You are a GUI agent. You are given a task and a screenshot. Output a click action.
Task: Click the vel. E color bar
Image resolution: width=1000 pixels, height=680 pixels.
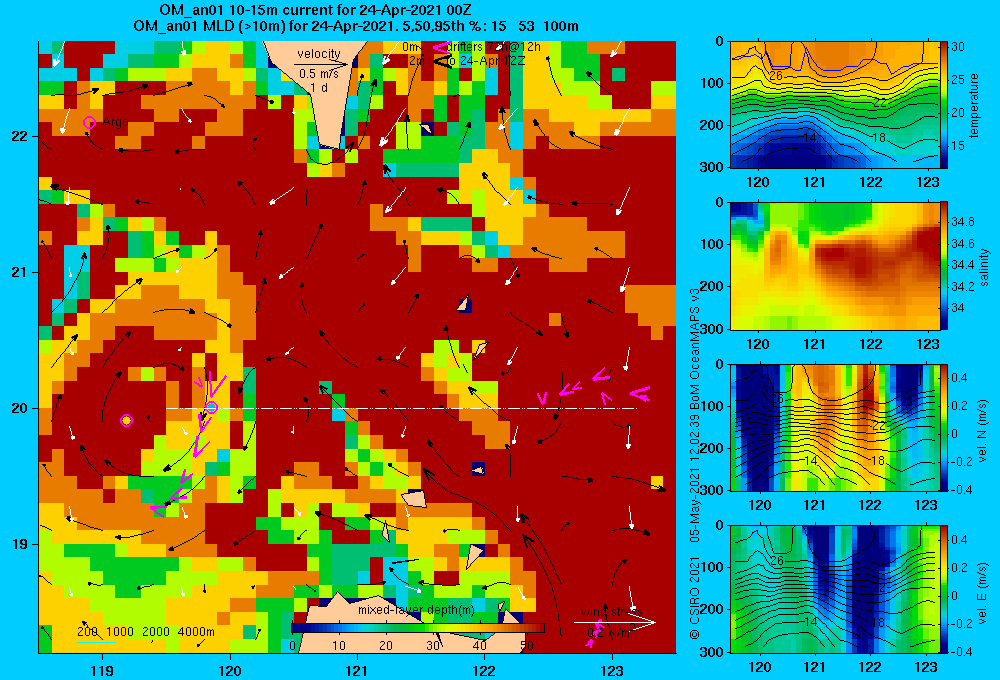[943, 589]
